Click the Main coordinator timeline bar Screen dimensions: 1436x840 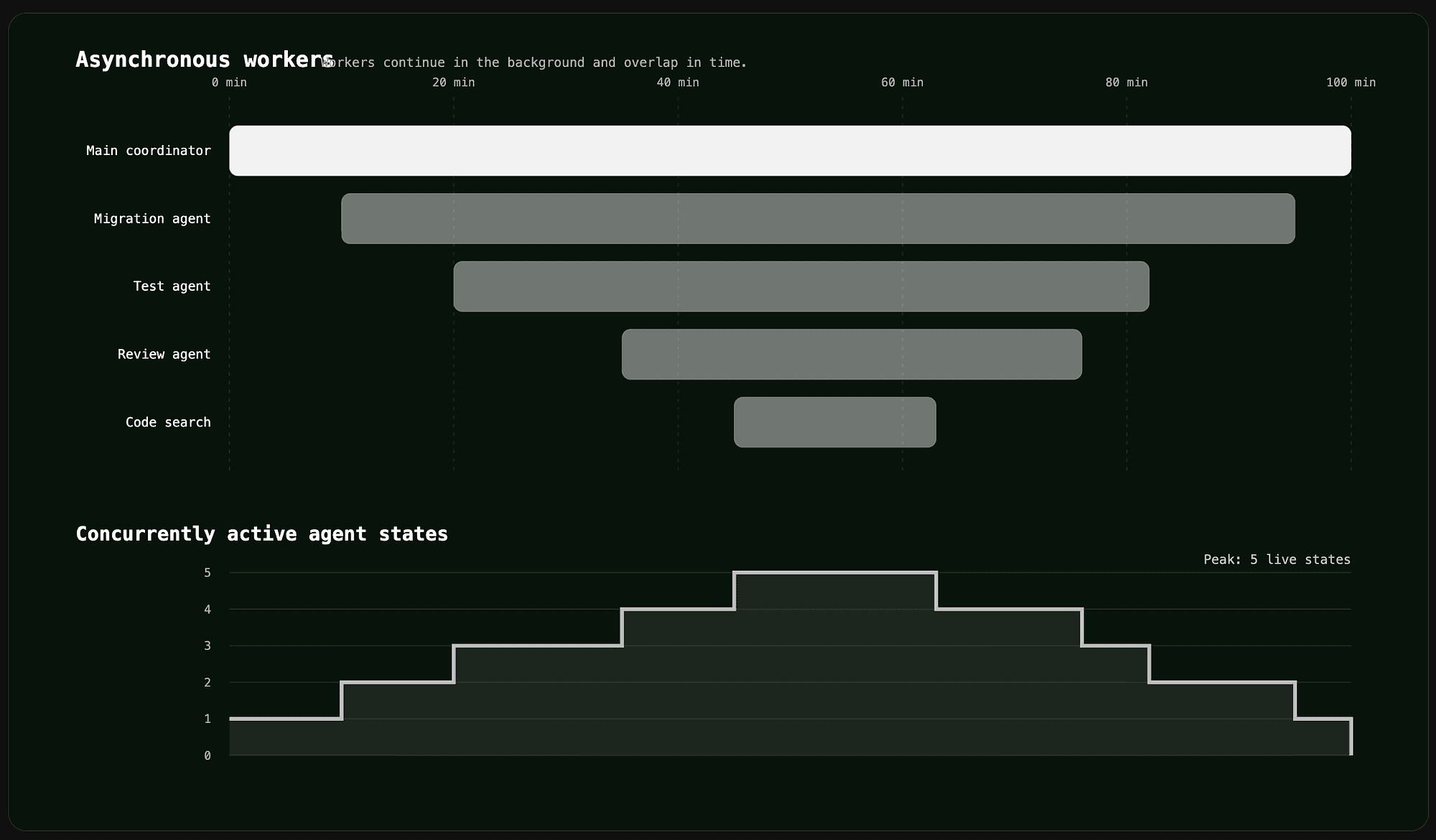coord(790,151)
